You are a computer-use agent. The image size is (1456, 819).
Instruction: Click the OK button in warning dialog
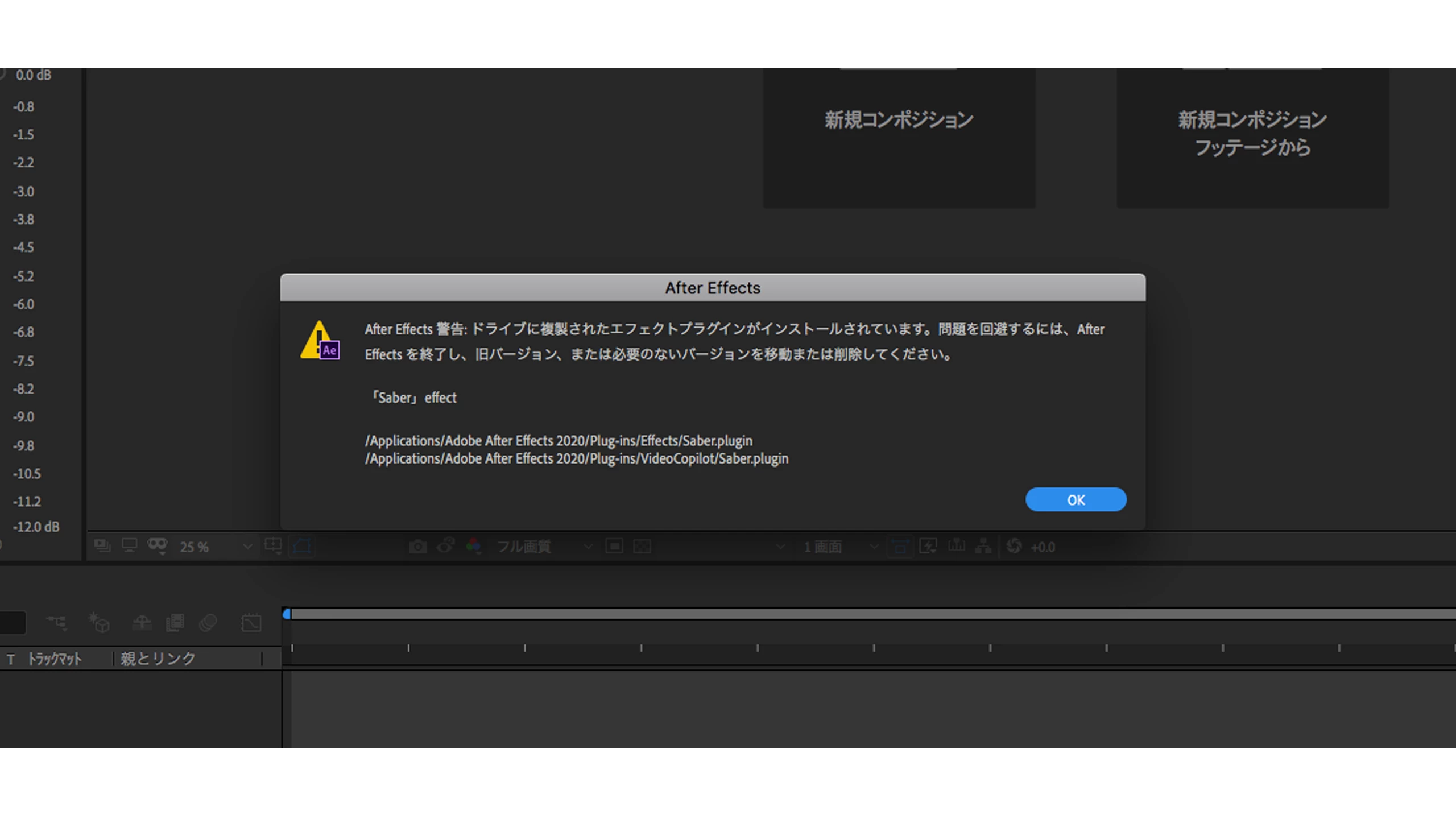click(1076, 499)
